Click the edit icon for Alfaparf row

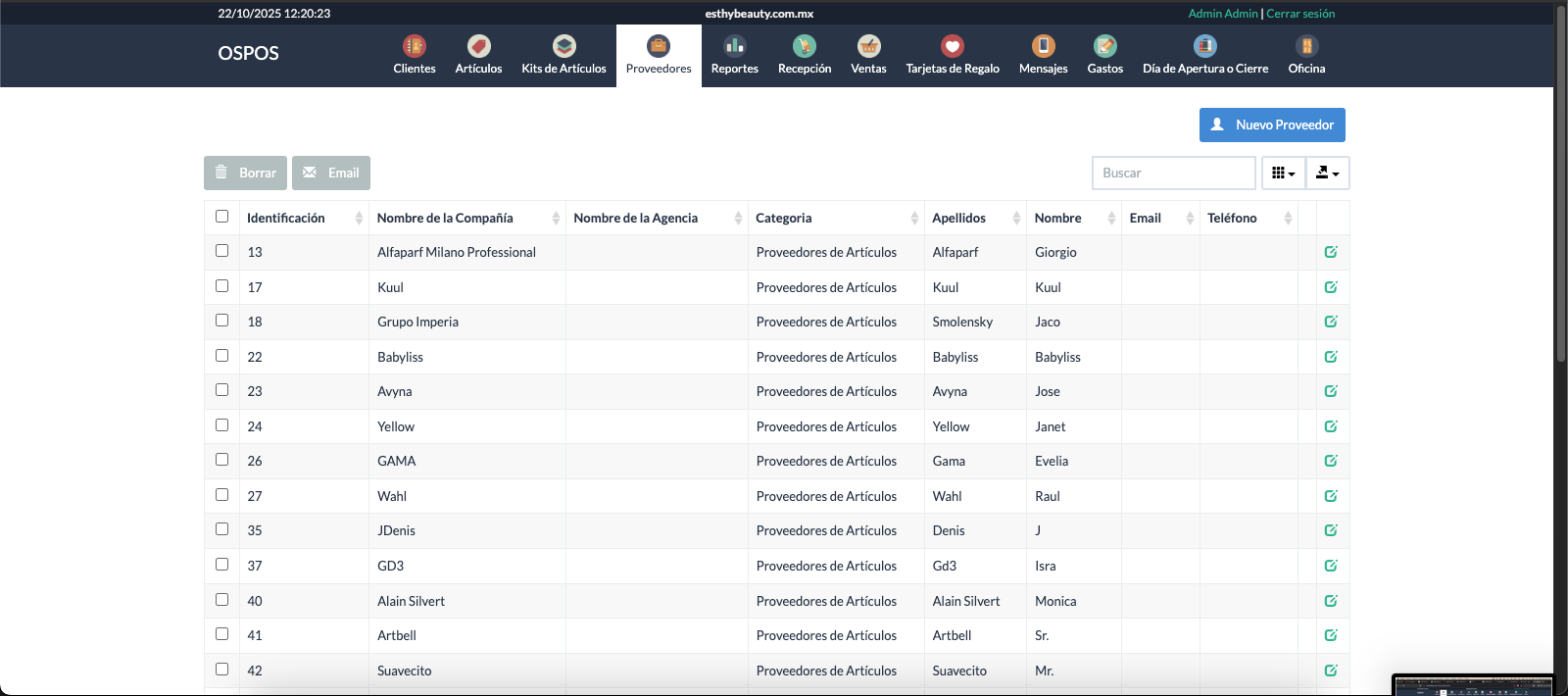click(1331, 252)
